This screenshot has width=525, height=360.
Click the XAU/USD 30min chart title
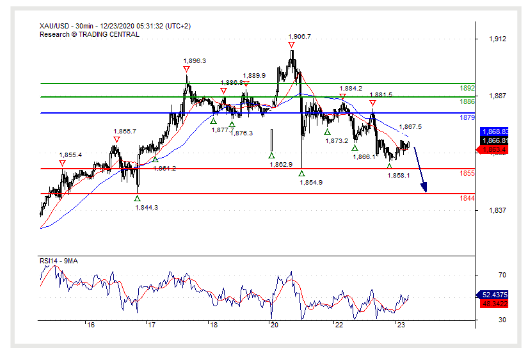115,26
